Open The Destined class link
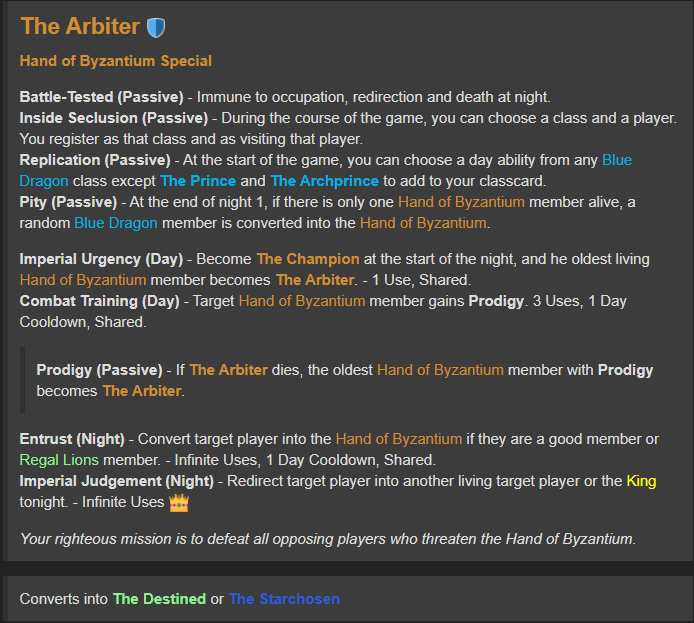694x623 pixels. click(x=159, y=599)
